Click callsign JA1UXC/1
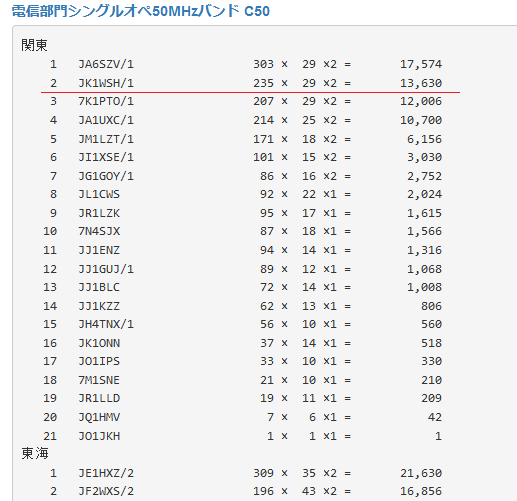Viewport: 517px width, 501px height. point(106,120)
